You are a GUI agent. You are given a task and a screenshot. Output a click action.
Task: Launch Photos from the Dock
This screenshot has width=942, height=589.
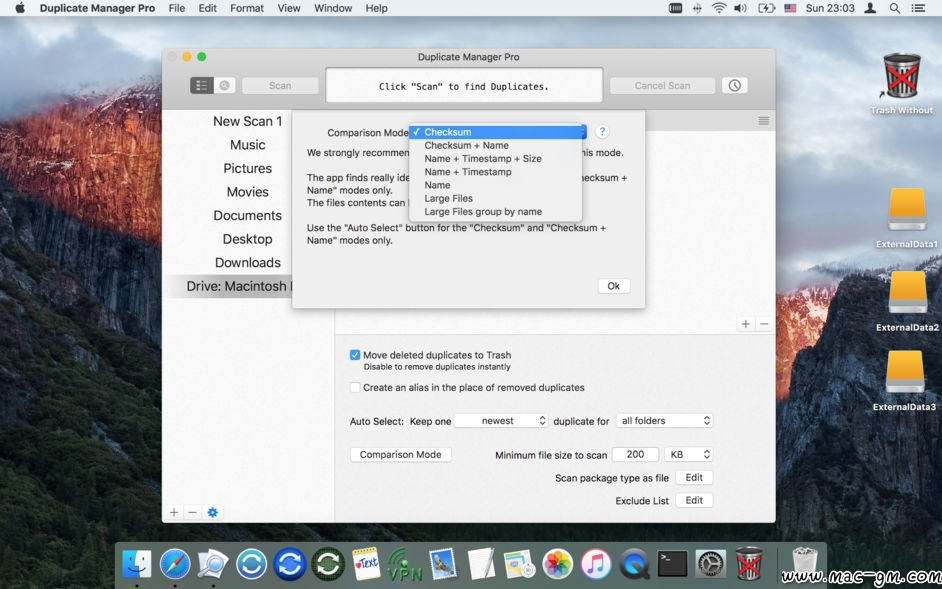pyautogui.click(x=558, y=565)
